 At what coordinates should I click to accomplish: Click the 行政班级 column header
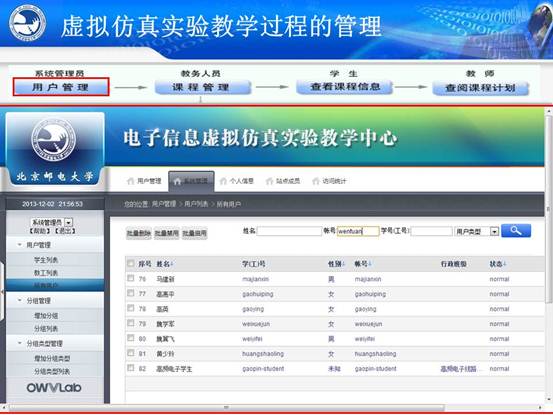coord(454,264)
